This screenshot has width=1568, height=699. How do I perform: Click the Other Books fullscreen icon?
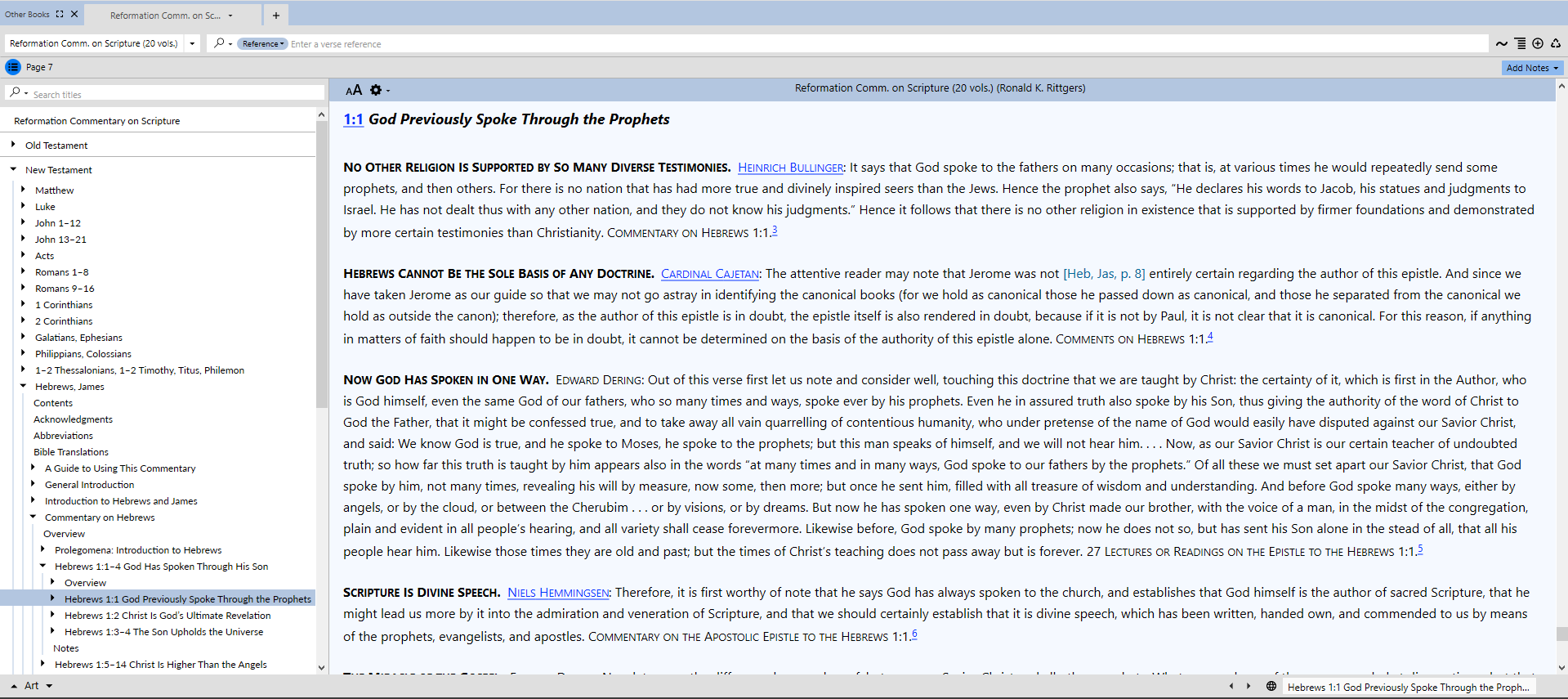(x=60, y=14)
